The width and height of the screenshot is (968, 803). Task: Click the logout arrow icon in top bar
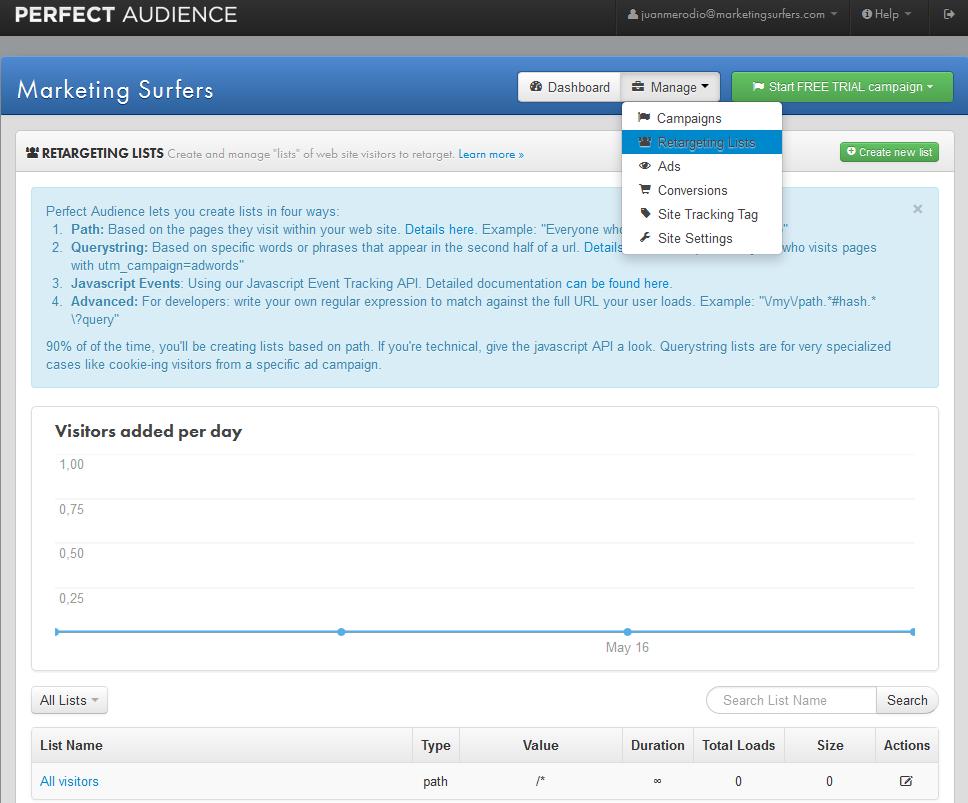949,14
